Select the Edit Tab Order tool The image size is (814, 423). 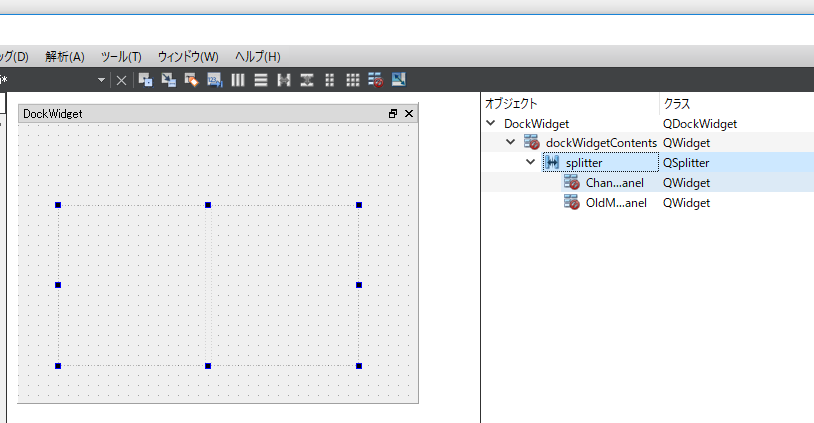214,80
